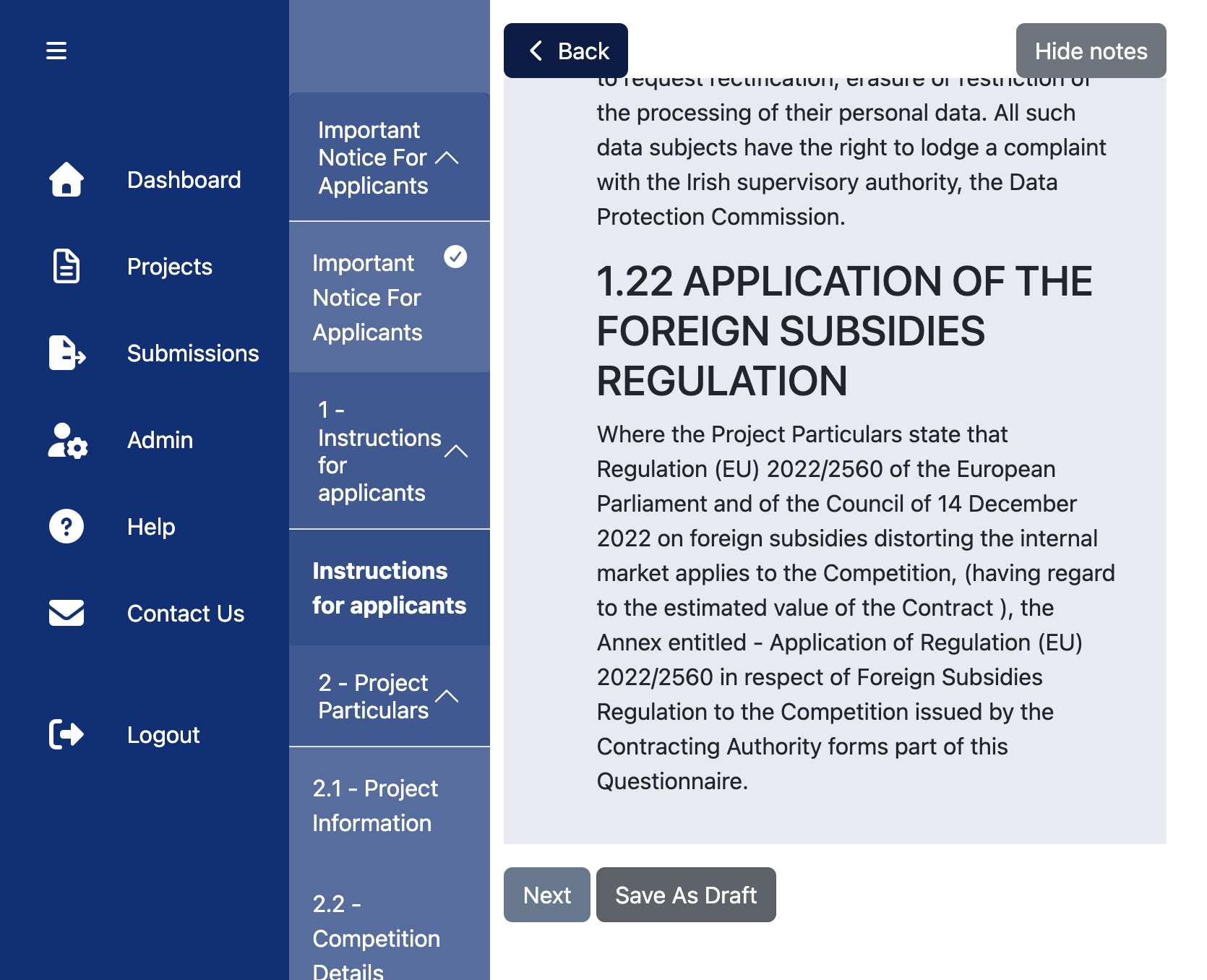Click the Back button

coord(566,51)
